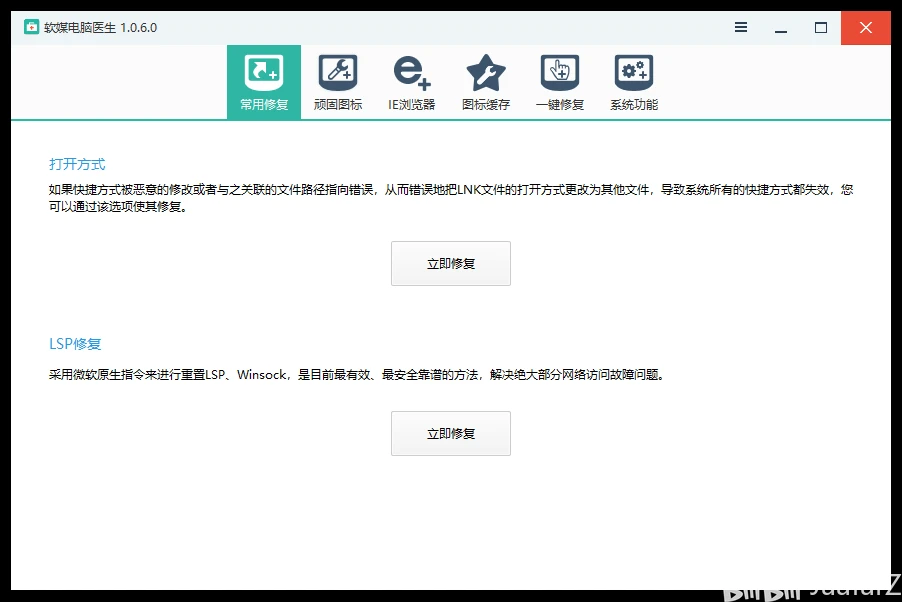Click the title text 软媒电脑医生 1.0.6.0
Image resolution: width=902 pixels, height=602 pixels.
click(101, 28)
